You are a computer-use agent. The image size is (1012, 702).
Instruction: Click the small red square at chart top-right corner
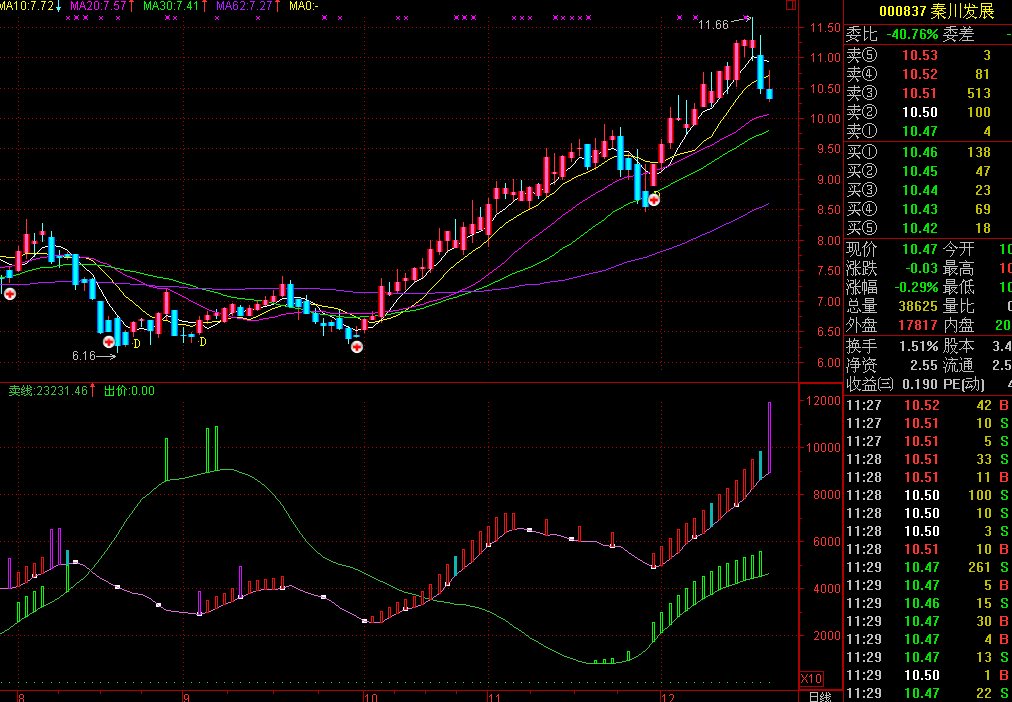(x=790, y=5)
